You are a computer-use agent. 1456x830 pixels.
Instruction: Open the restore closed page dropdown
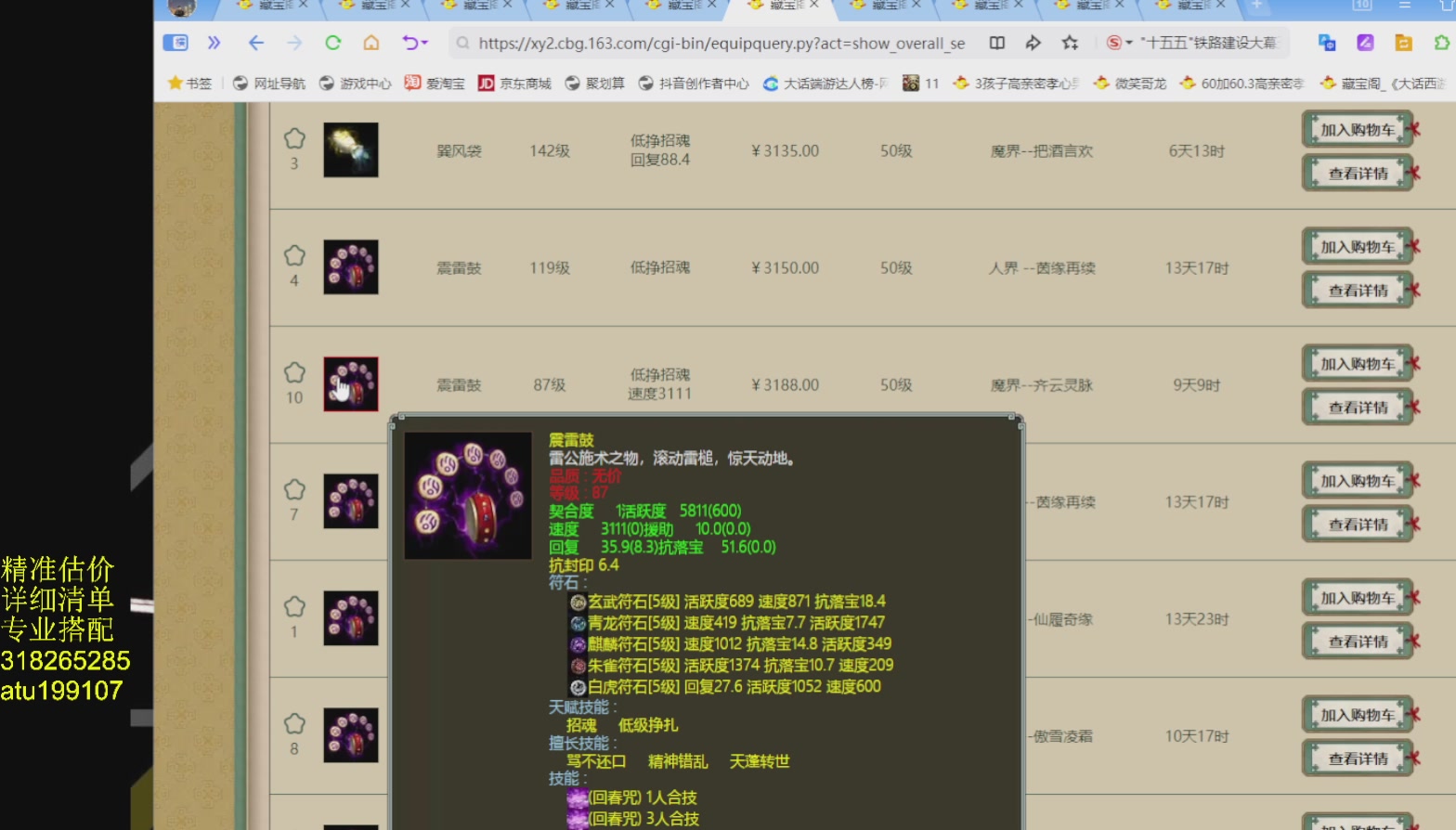(414, 43)
